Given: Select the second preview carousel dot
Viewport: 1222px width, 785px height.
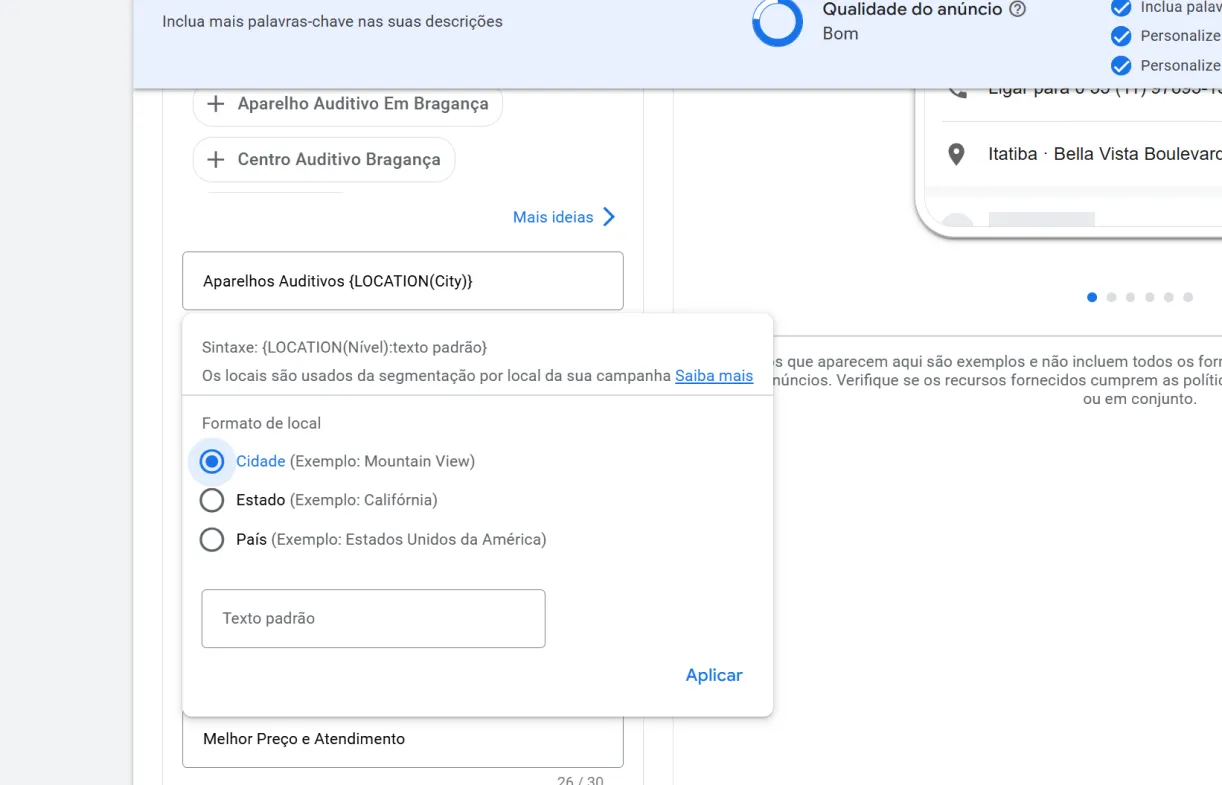Looking at the screenshot, I should pyautogui.click(x=1111, y=297).
